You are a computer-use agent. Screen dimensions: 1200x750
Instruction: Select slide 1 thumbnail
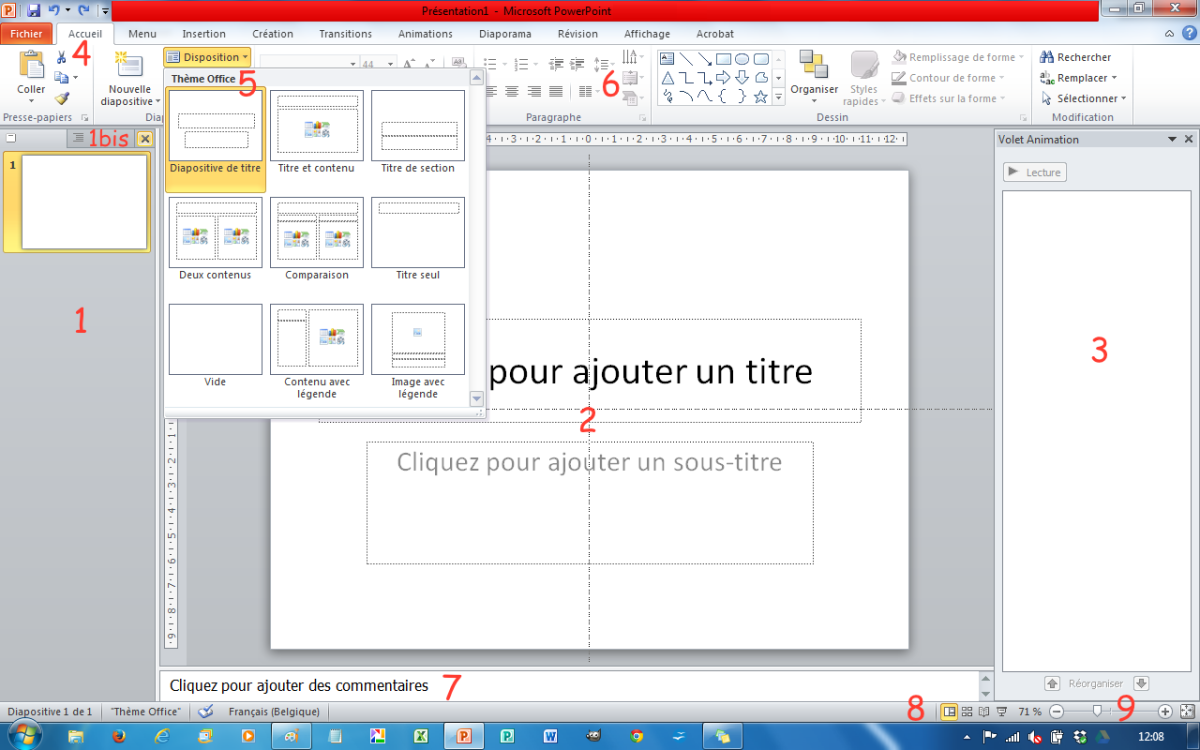point(85,203)
